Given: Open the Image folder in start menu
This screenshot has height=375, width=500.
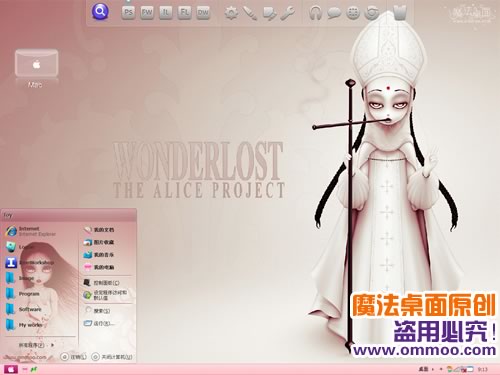Looking at the screenshot, I should pos(21,278).
